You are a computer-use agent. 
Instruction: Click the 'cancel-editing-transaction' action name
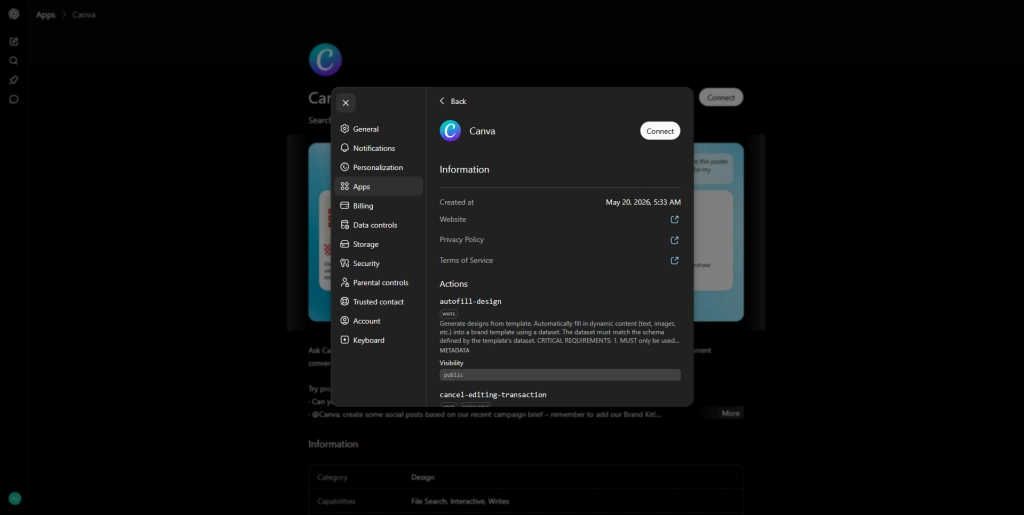493,394
